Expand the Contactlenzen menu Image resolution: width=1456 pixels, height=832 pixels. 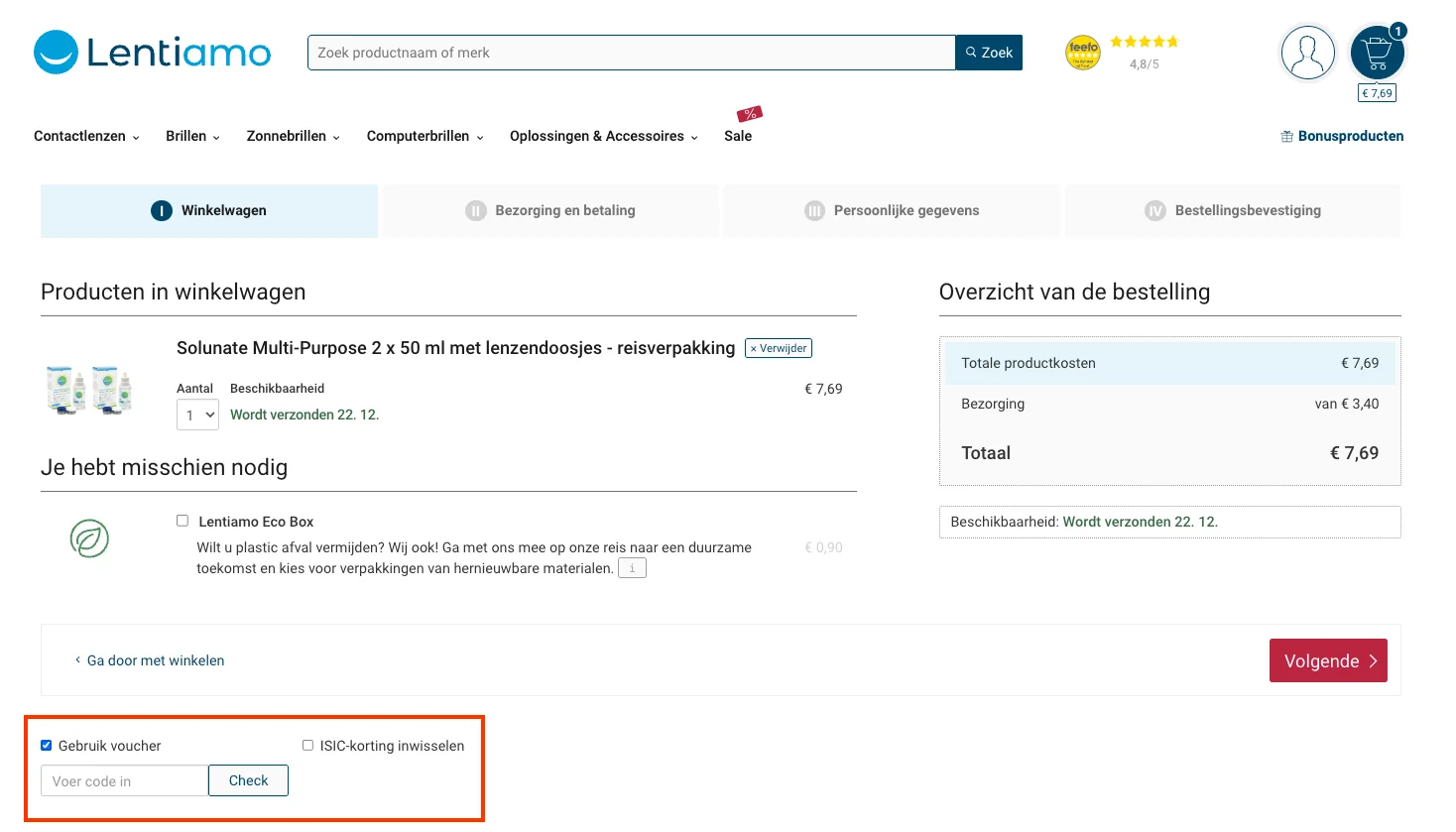pos(86,136)
